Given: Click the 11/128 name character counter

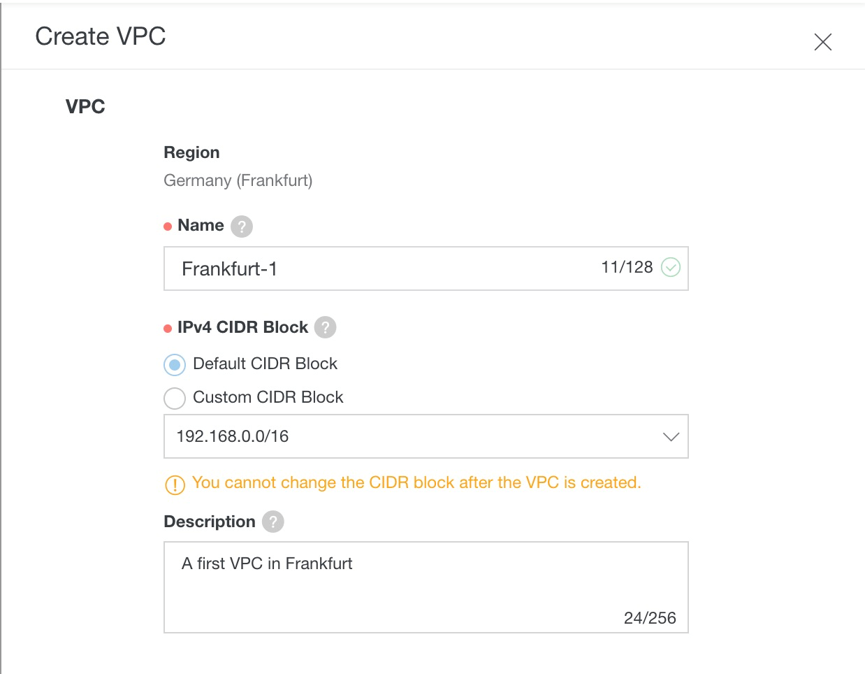Looking at the screenshot, I should [627, 268].
